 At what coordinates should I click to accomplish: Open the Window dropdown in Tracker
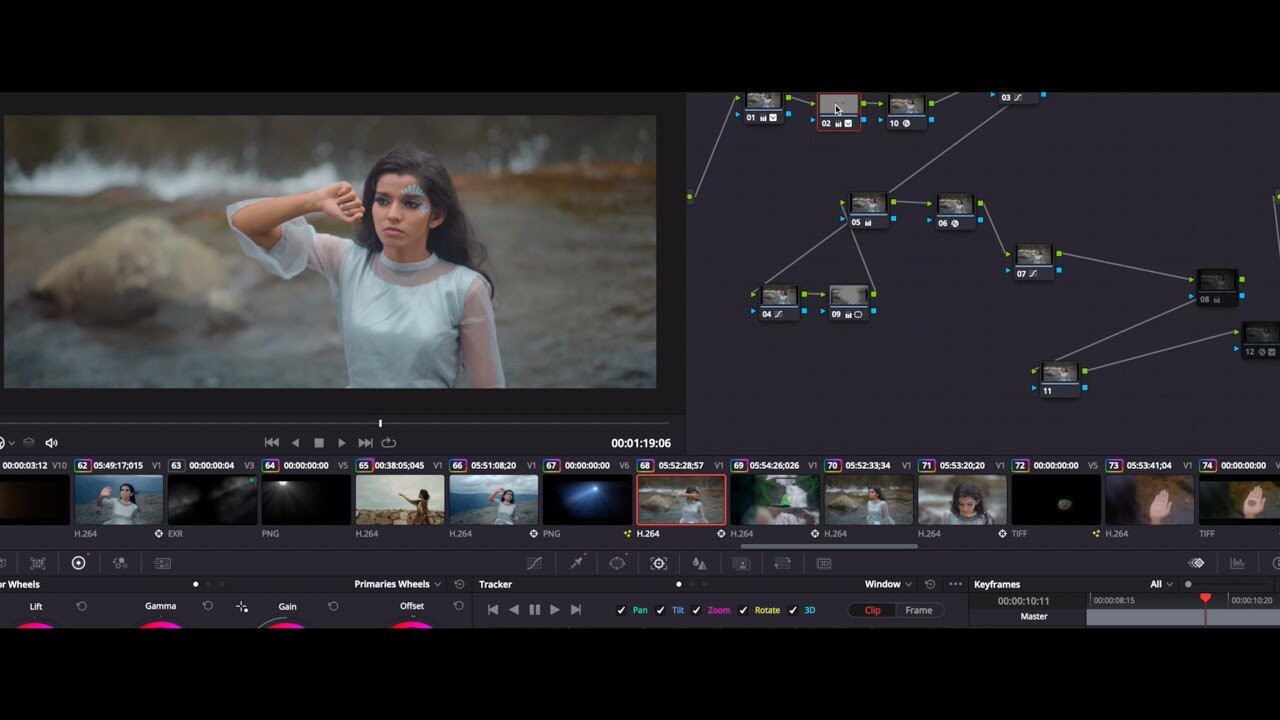click(x=888, y=583)
